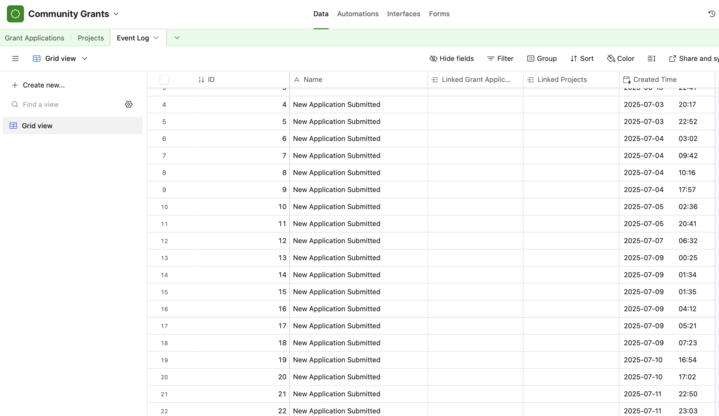Click the Share and sync icon
Image resolution: width=719 pixels, height=416 pixels.
pyautogui.click(x=673, y=59)
